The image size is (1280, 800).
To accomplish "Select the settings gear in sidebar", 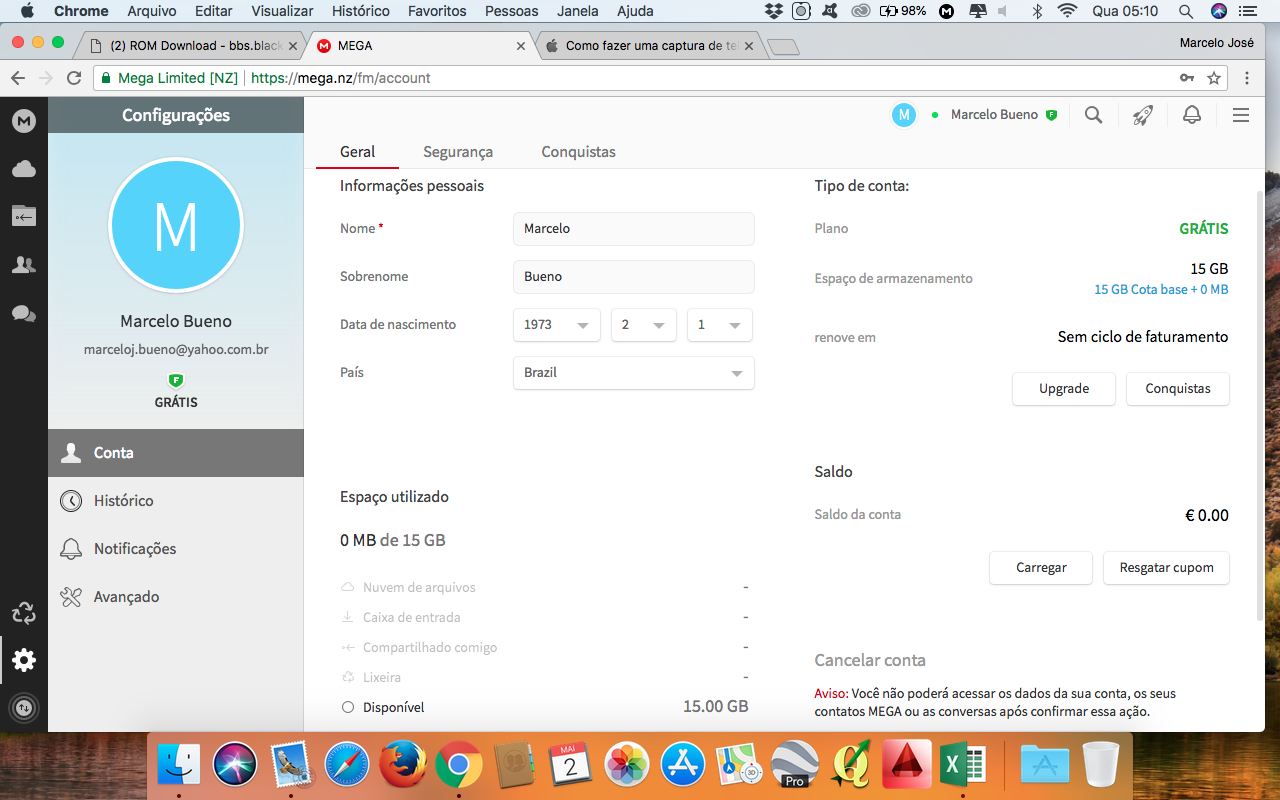I will pos(24,660).
